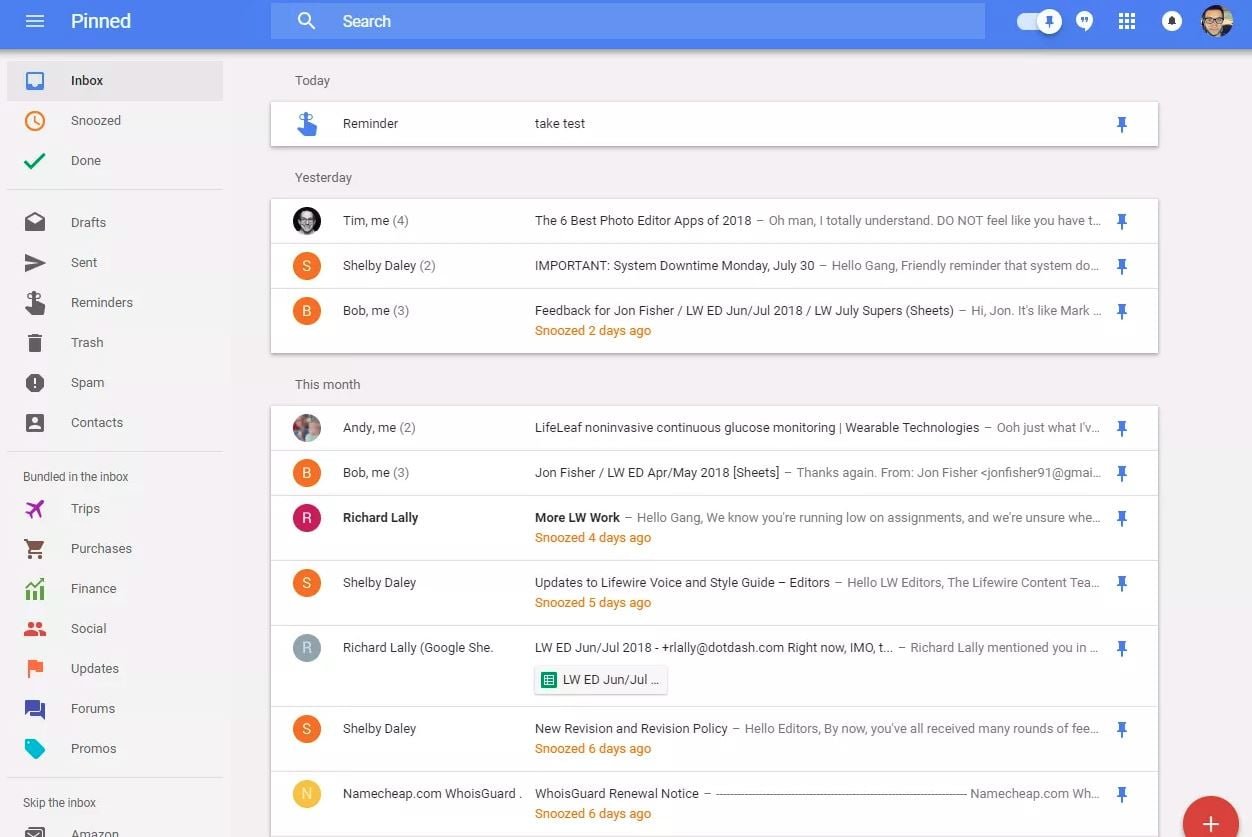Image resolution: width=1252 pixels, height=837 pixels.
Task: Toggle the pinned items switch
Action: click(x=1039, y=21)
